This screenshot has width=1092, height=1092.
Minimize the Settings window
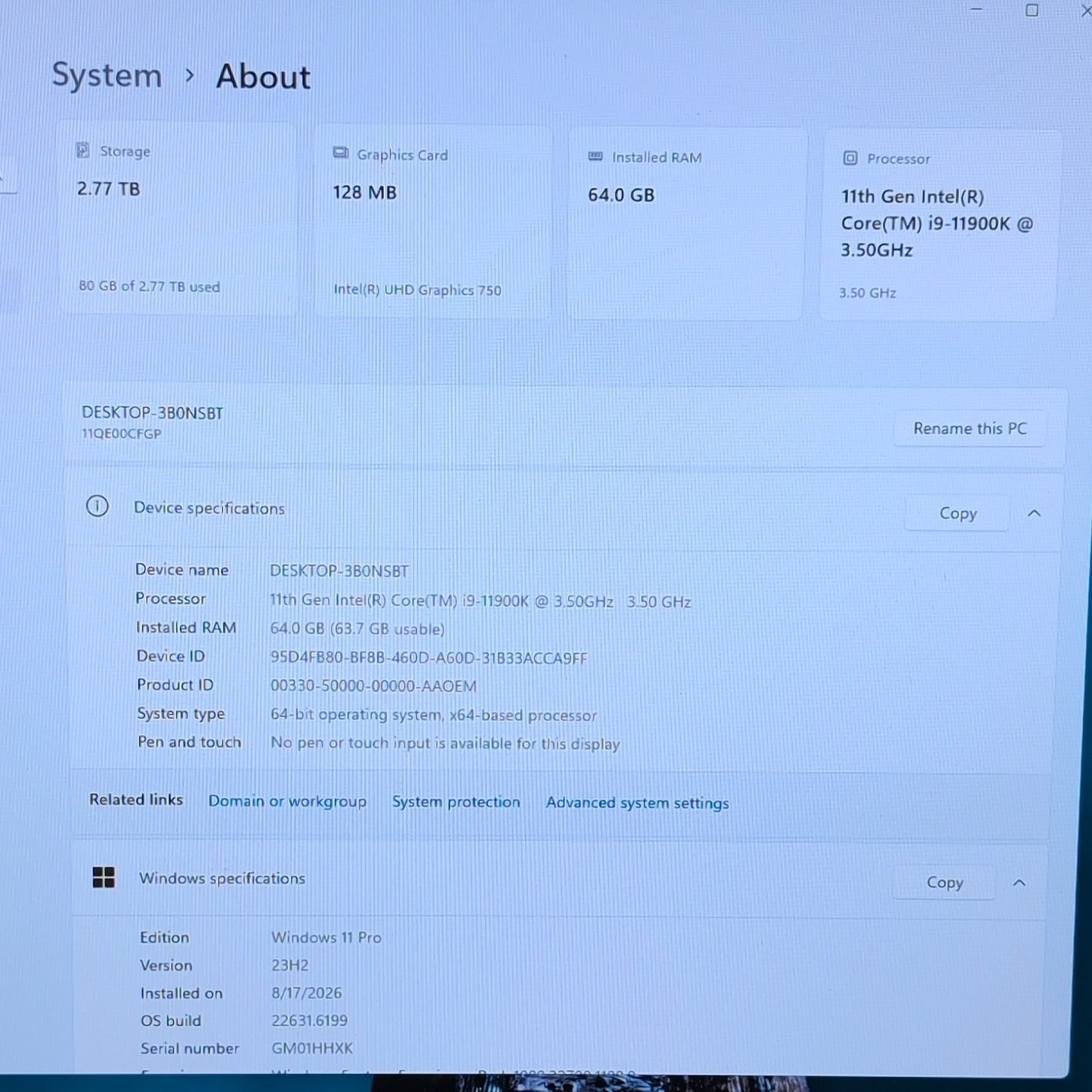[976, 10]
